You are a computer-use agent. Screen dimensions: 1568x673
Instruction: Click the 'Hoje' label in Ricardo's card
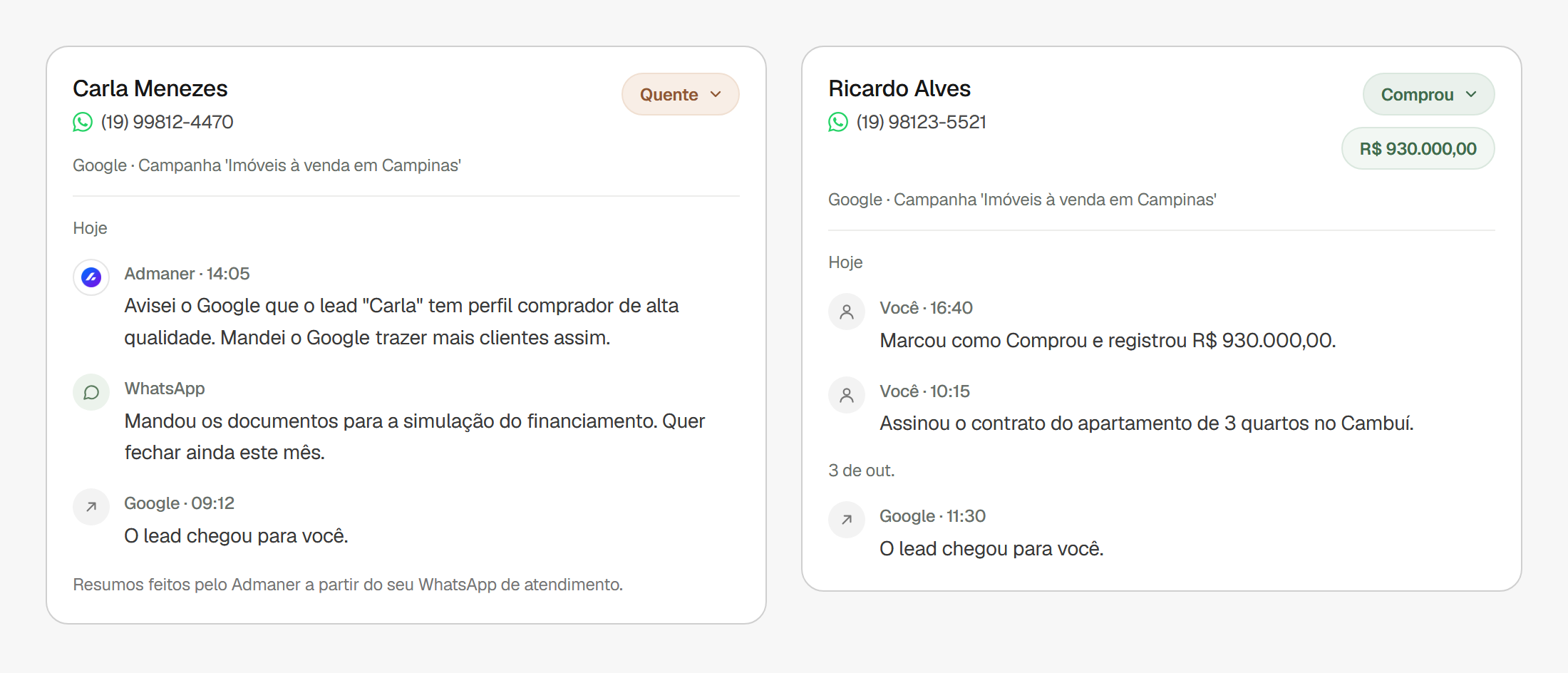tap(845, 262)
